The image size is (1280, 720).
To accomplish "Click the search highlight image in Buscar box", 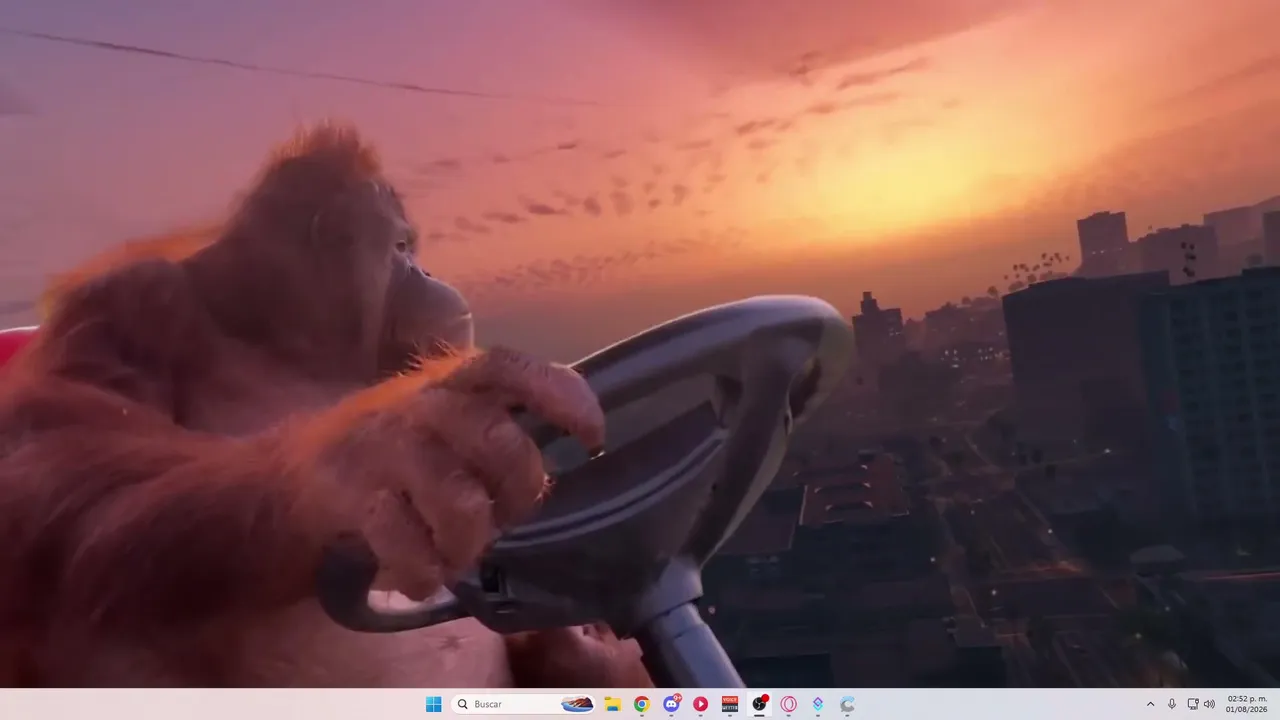I will tap(577, 704).
